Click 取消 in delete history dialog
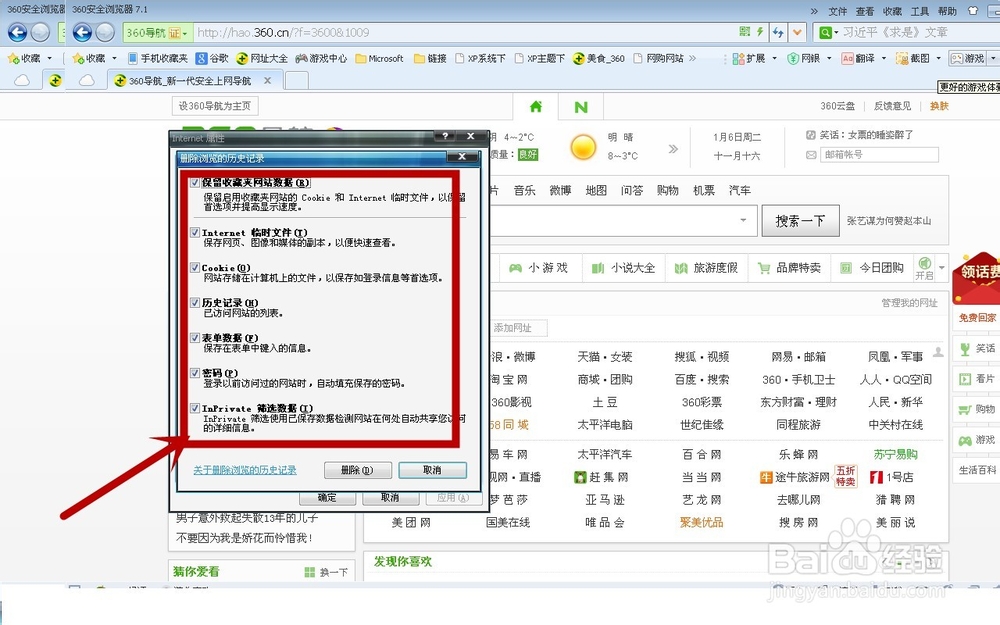 click(x=432, y=470)
